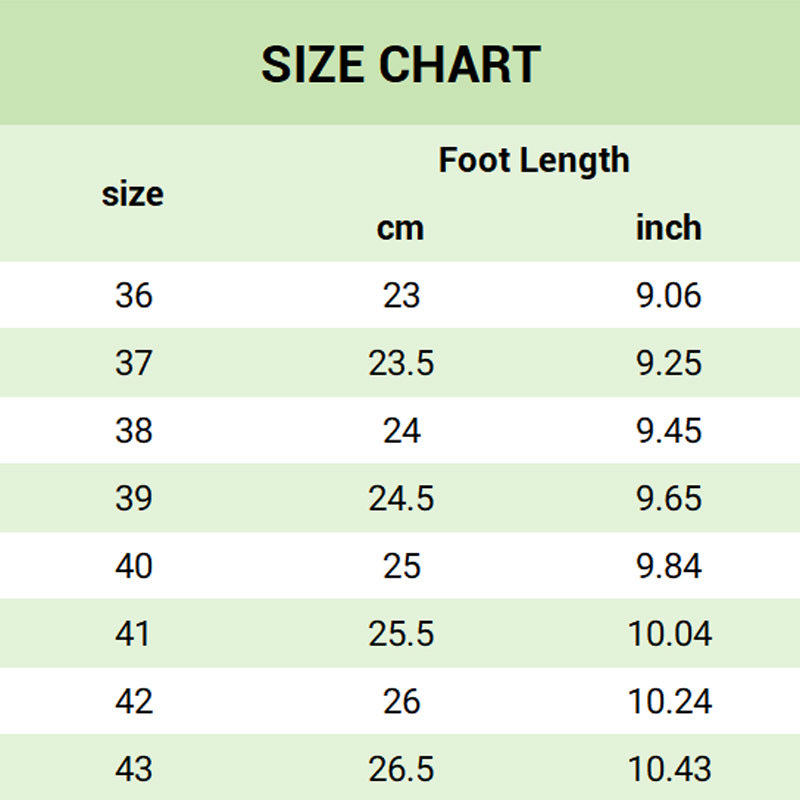Select size 43 row label
The width and height of the screenshot is (800, 800).
(133, 769)
